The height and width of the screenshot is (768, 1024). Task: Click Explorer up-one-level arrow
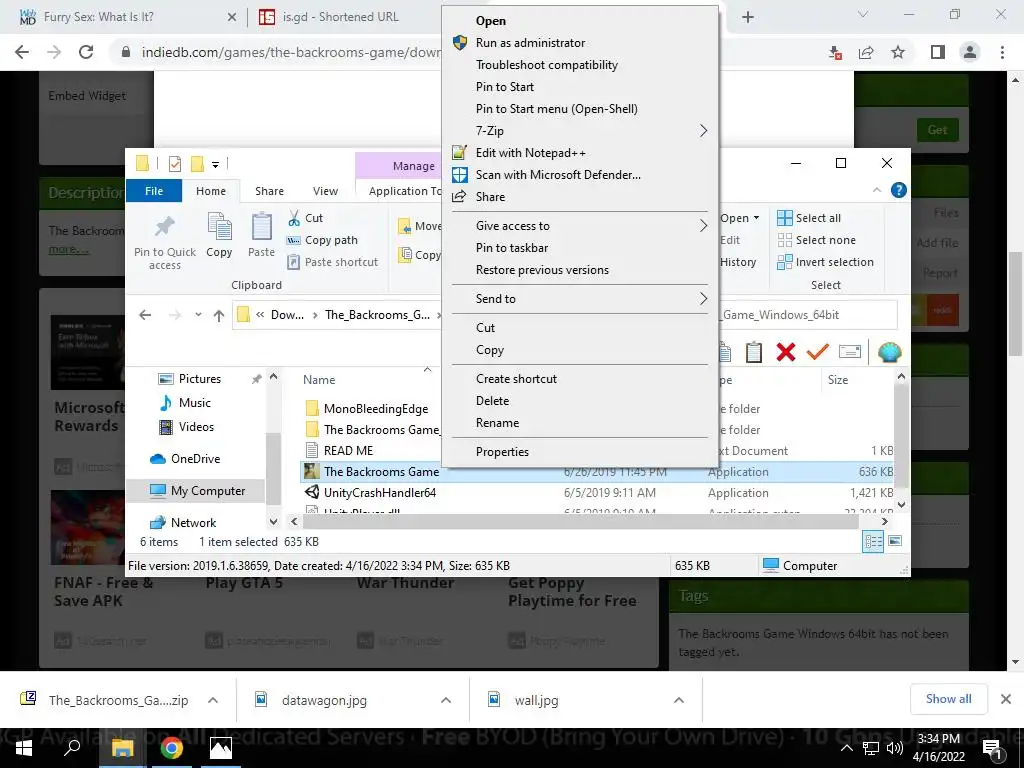coord(219,315)
